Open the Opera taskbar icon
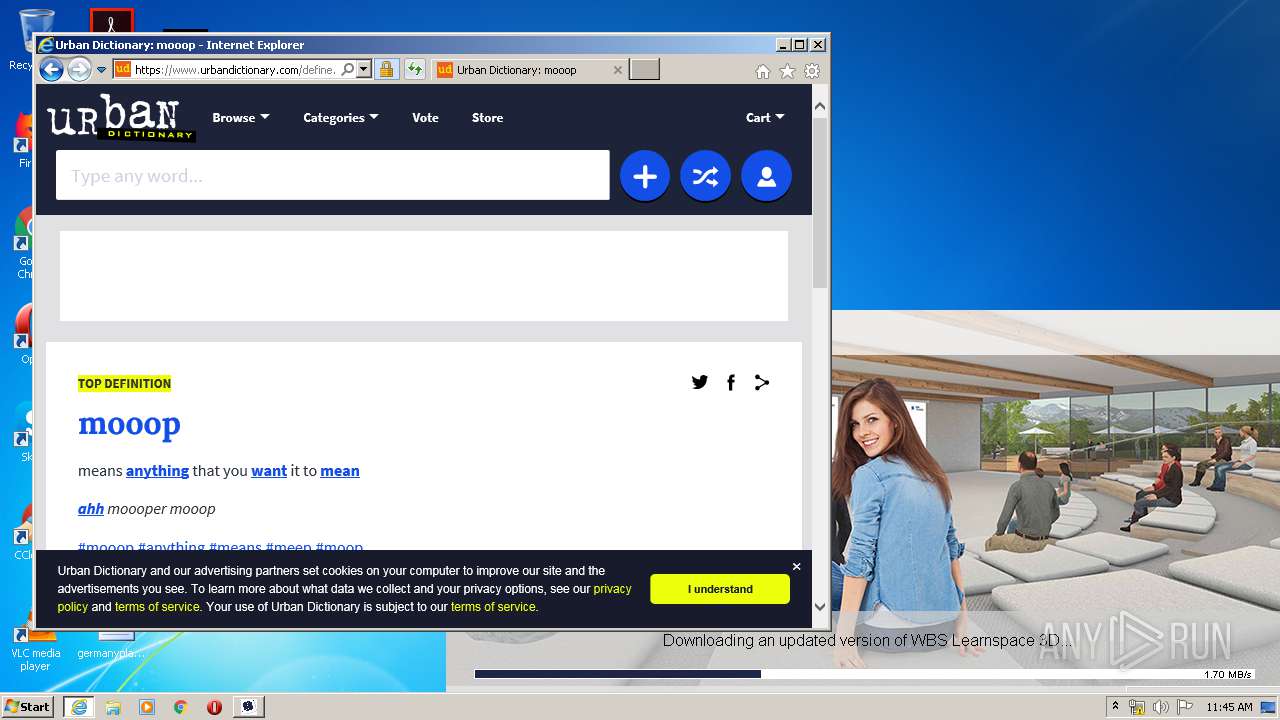 (214, 706)
